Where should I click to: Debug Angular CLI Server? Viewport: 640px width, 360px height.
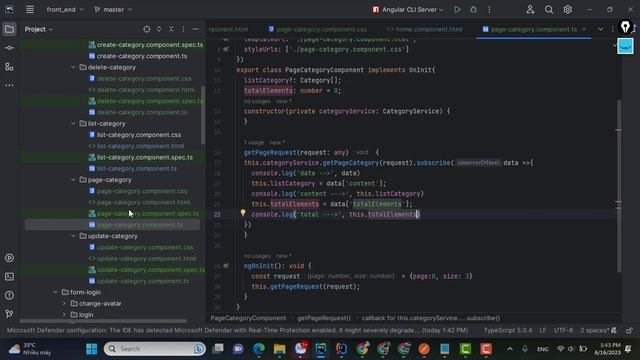pyautogui.click(x=473, y=9)
